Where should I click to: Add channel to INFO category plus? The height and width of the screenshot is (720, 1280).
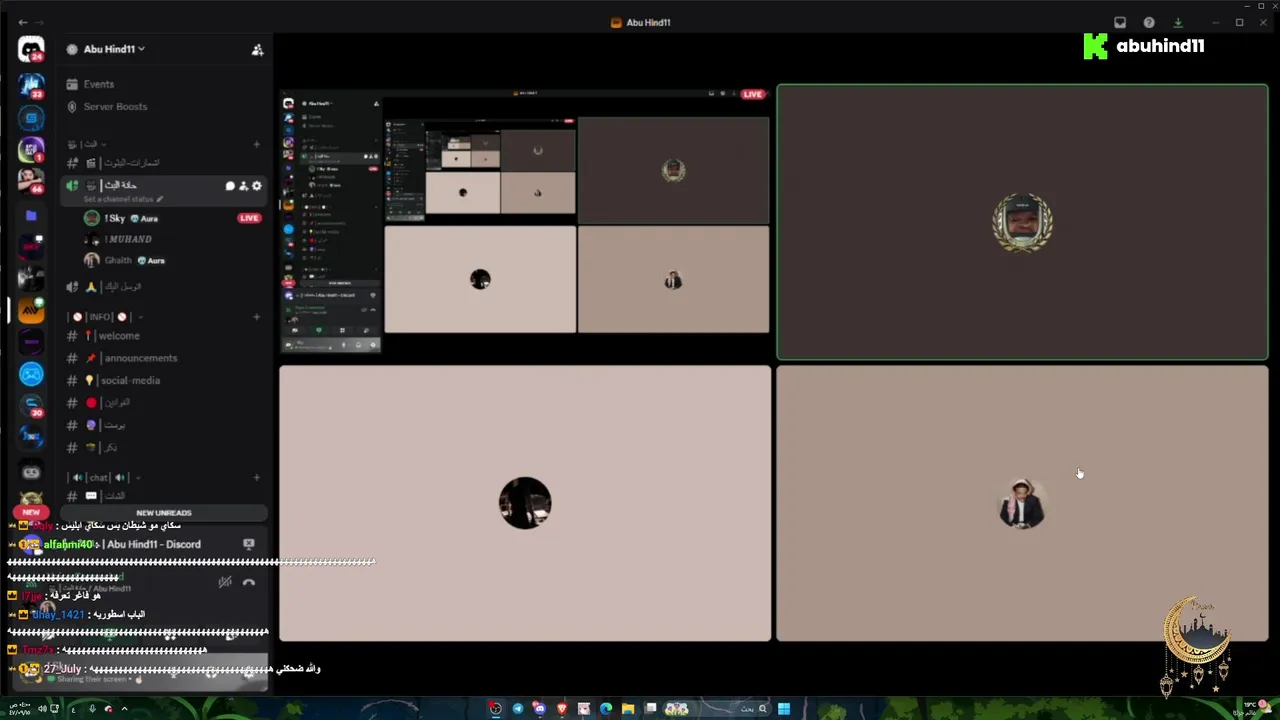pos(257,317)
